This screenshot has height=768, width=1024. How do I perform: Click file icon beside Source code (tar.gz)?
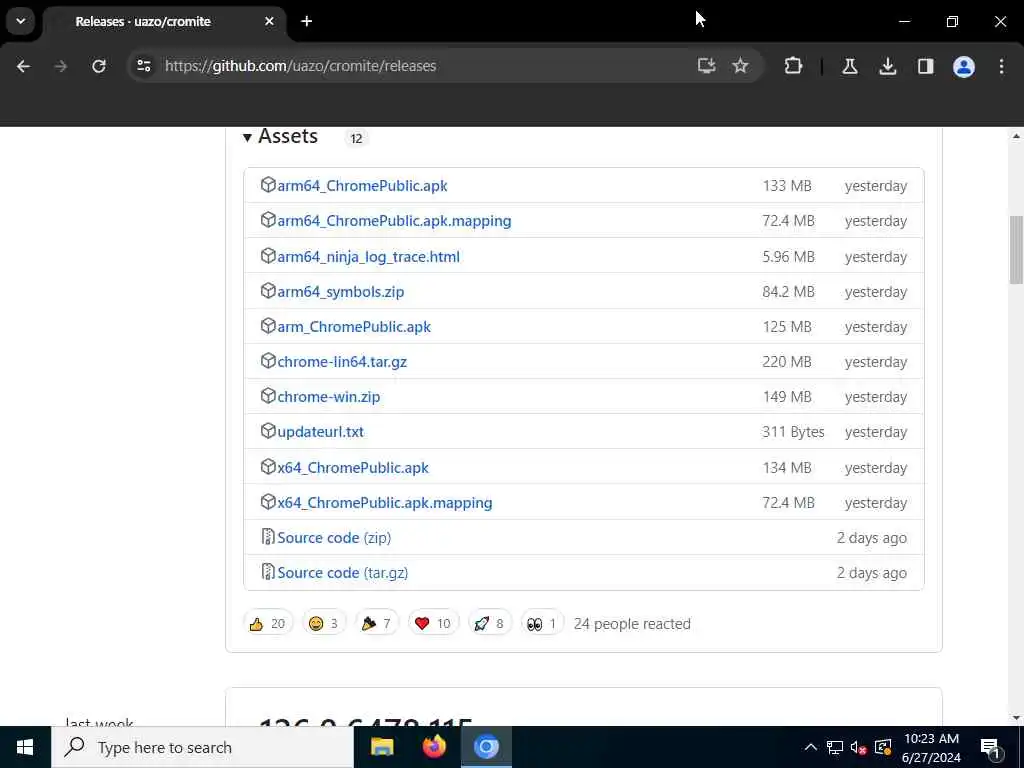tap(268, 572)
